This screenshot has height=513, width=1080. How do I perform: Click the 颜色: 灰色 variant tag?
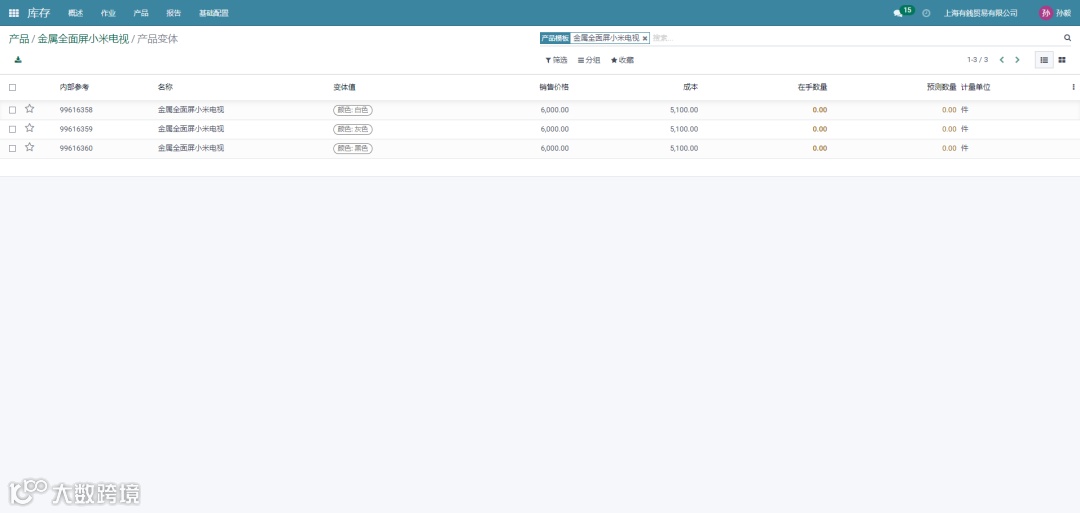353,129
